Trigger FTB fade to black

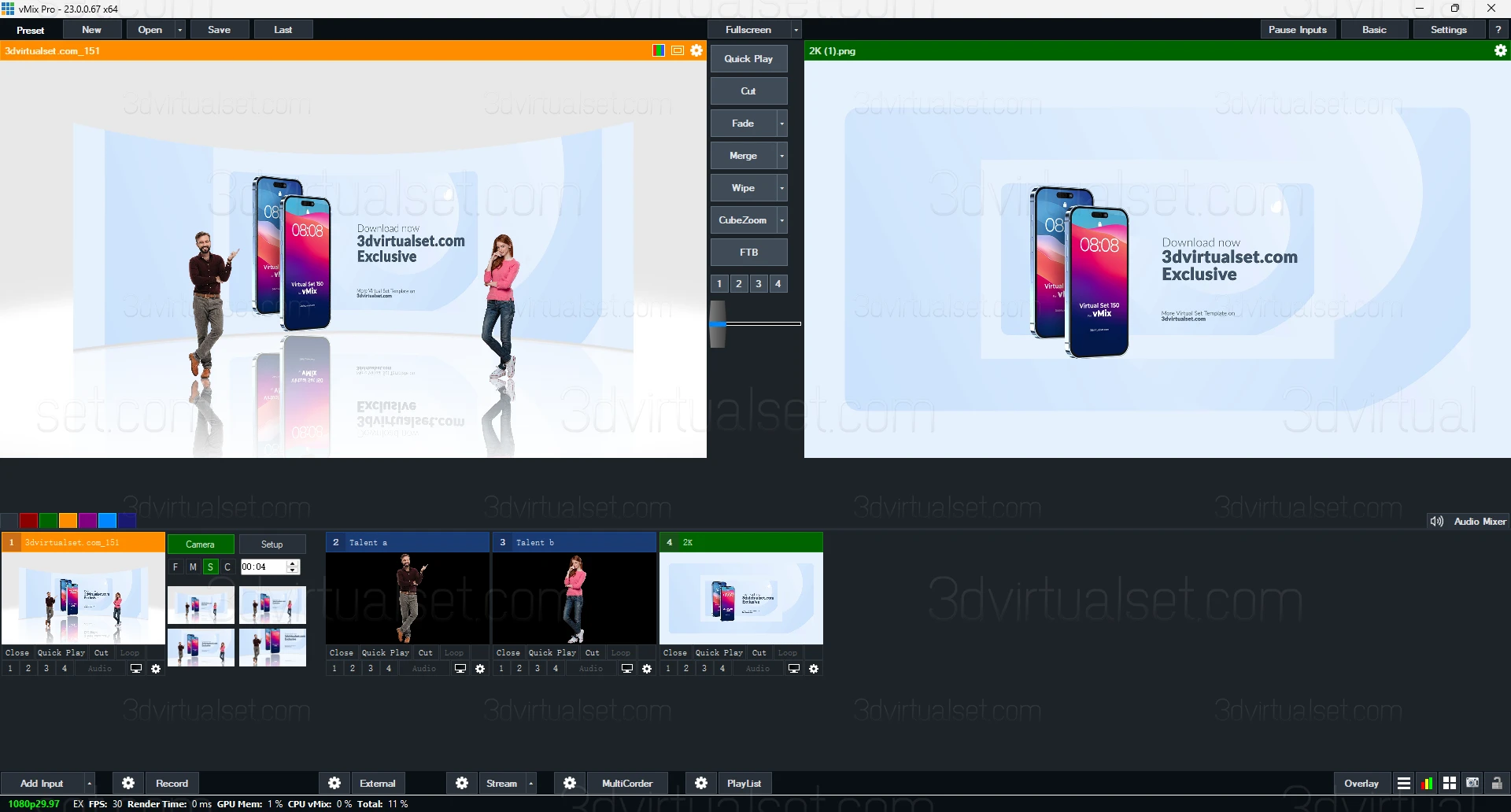(748, 252)
